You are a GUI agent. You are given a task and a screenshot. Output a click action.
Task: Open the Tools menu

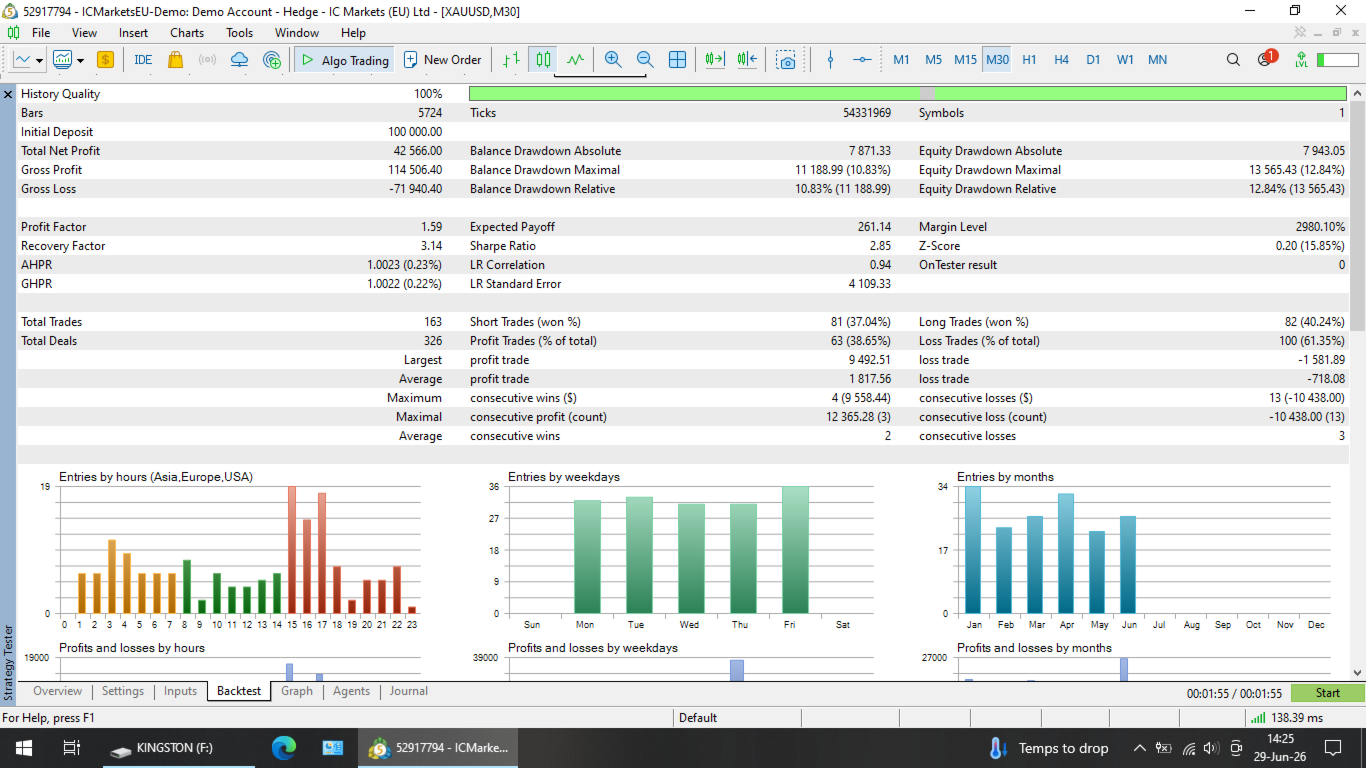pos(239,33)
